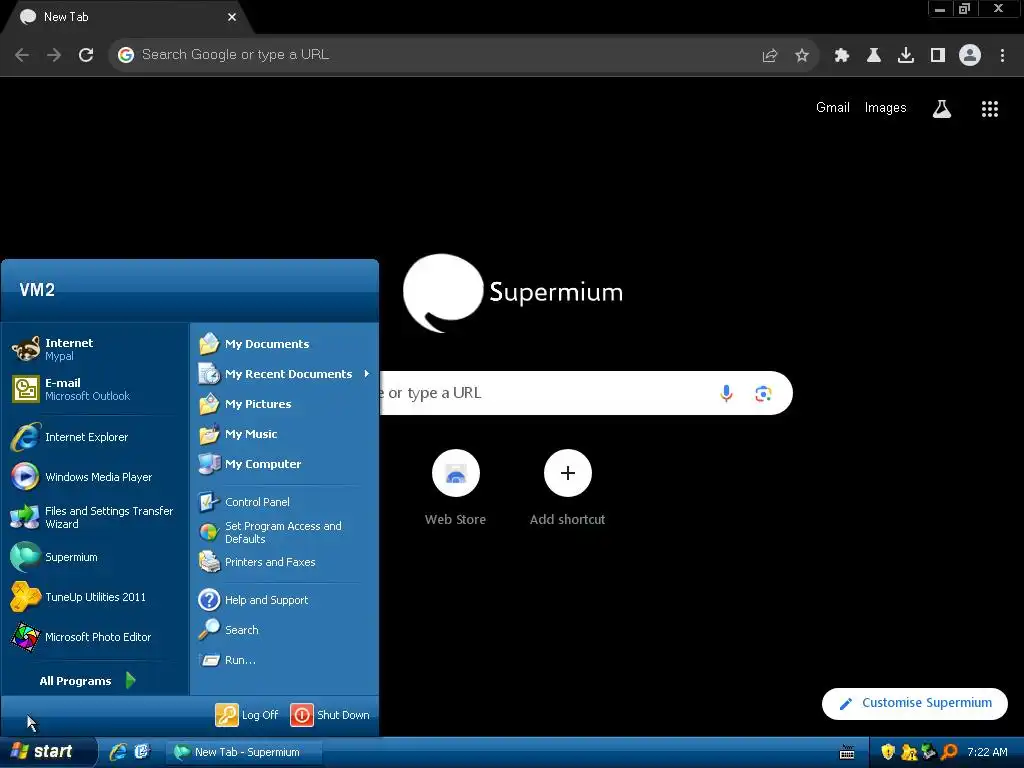The width and height of the screenshot is (1024, 768).
Task: Open Microsoft Photo Editor
Action: (95, 637)
